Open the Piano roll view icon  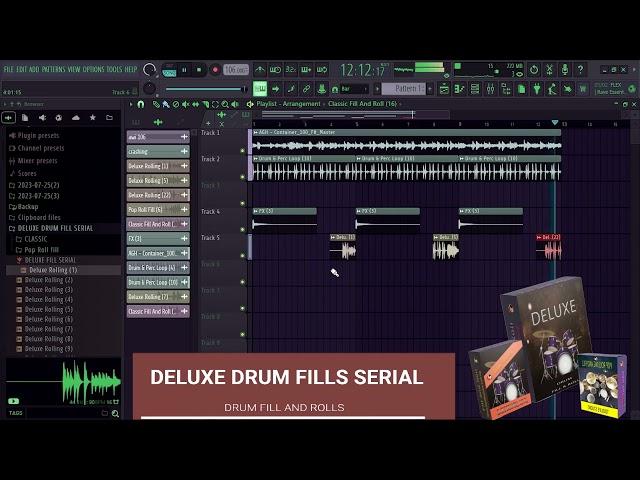(x=460, y=89)
